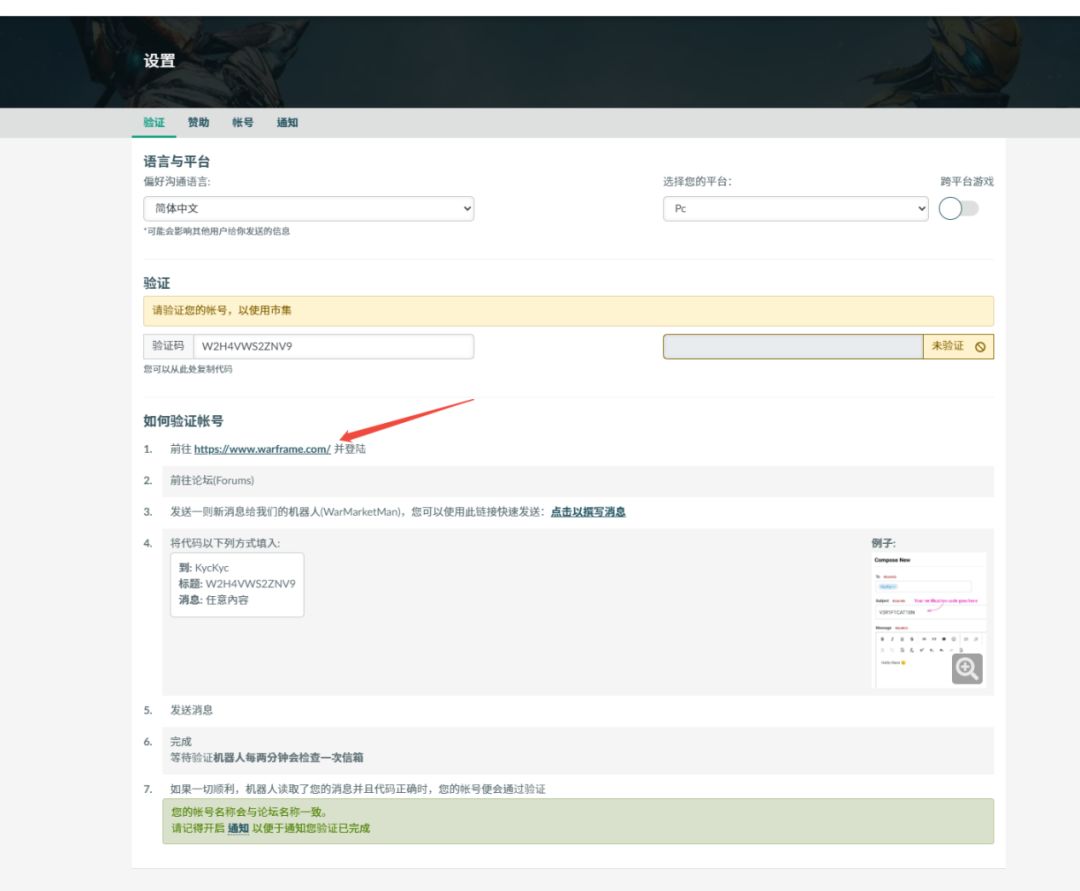Click the 语言与平台 heading

pos(176,161)
